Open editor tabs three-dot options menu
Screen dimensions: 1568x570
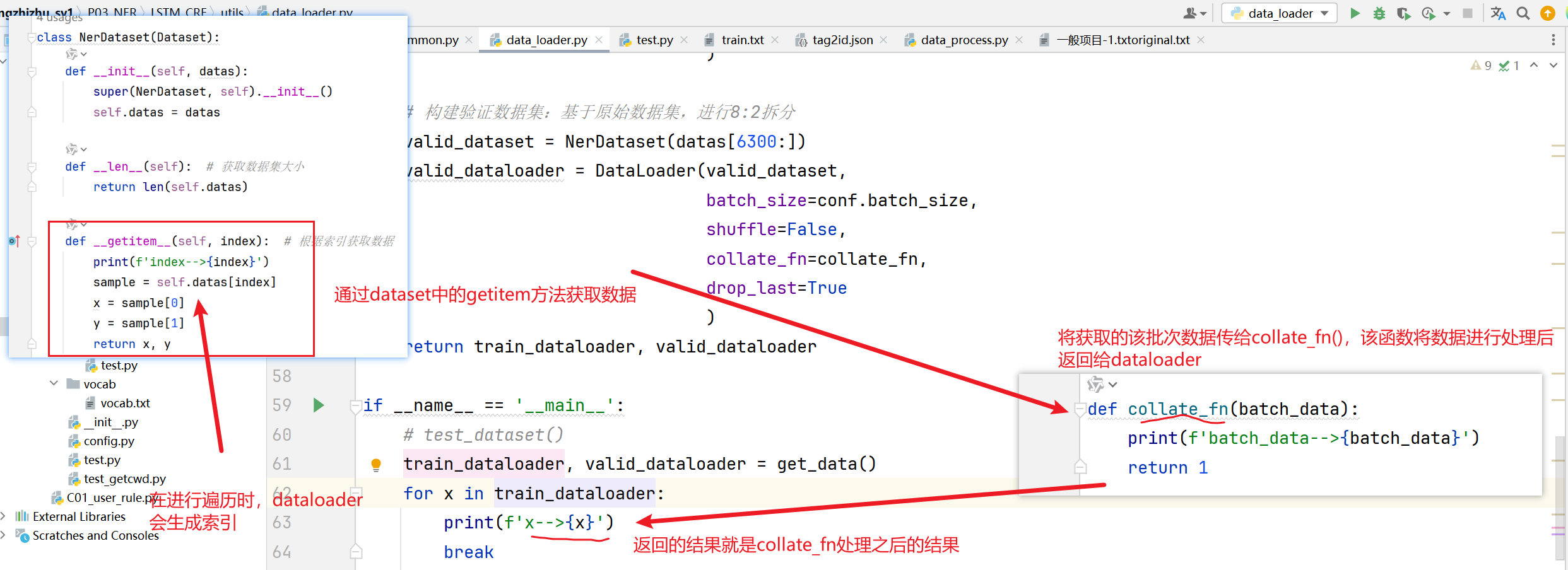[x=1553, y=40]
